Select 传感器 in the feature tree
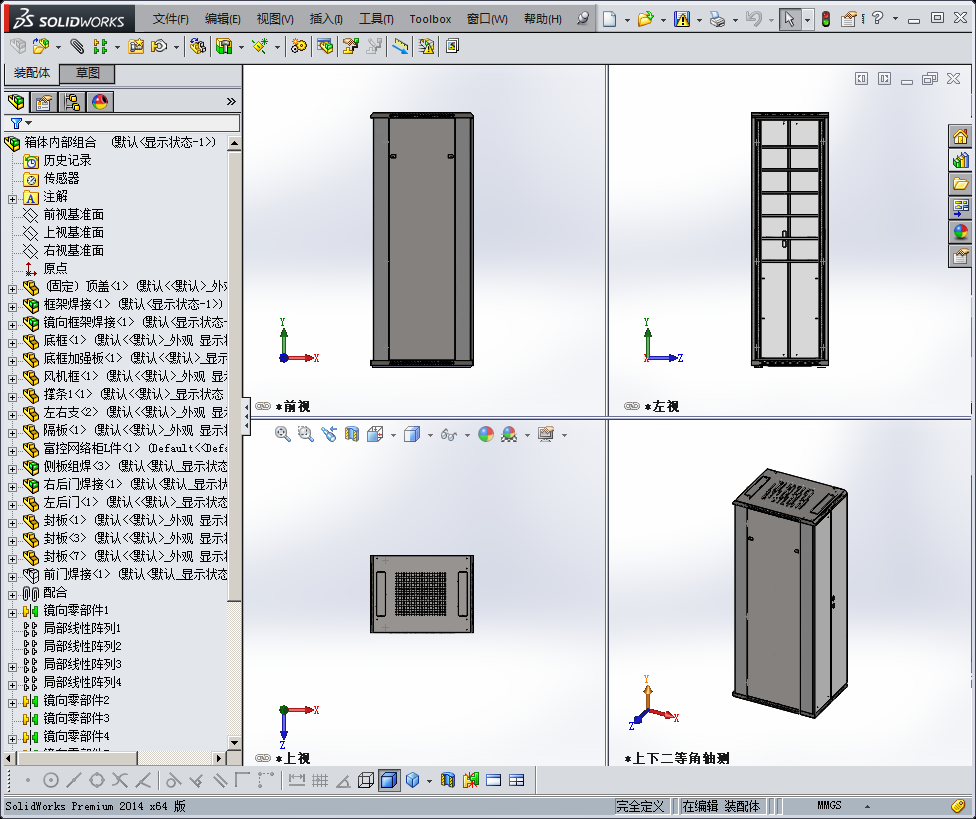This screenshot has width=976, height=819. pos(62,179)
